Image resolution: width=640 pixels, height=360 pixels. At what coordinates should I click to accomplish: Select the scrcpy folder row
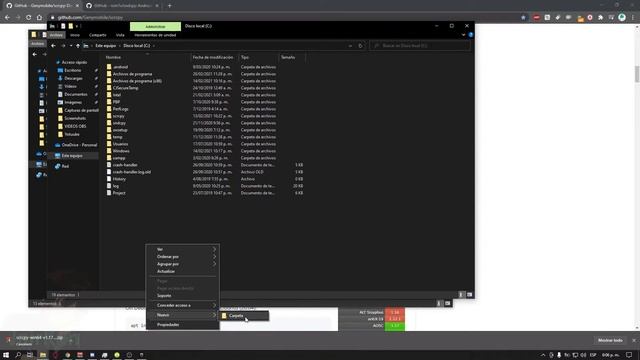[x=118, y=116]
